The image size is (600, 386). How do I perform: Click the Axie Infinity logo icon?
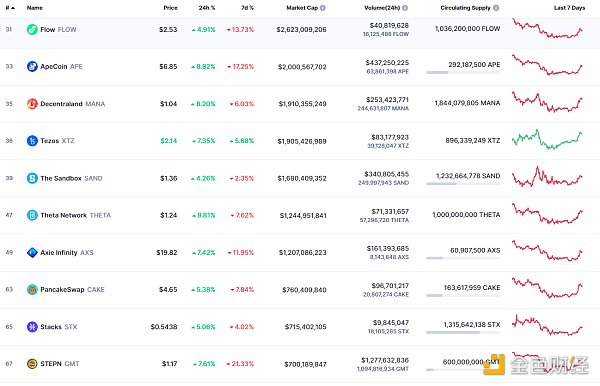pos(32,252)
